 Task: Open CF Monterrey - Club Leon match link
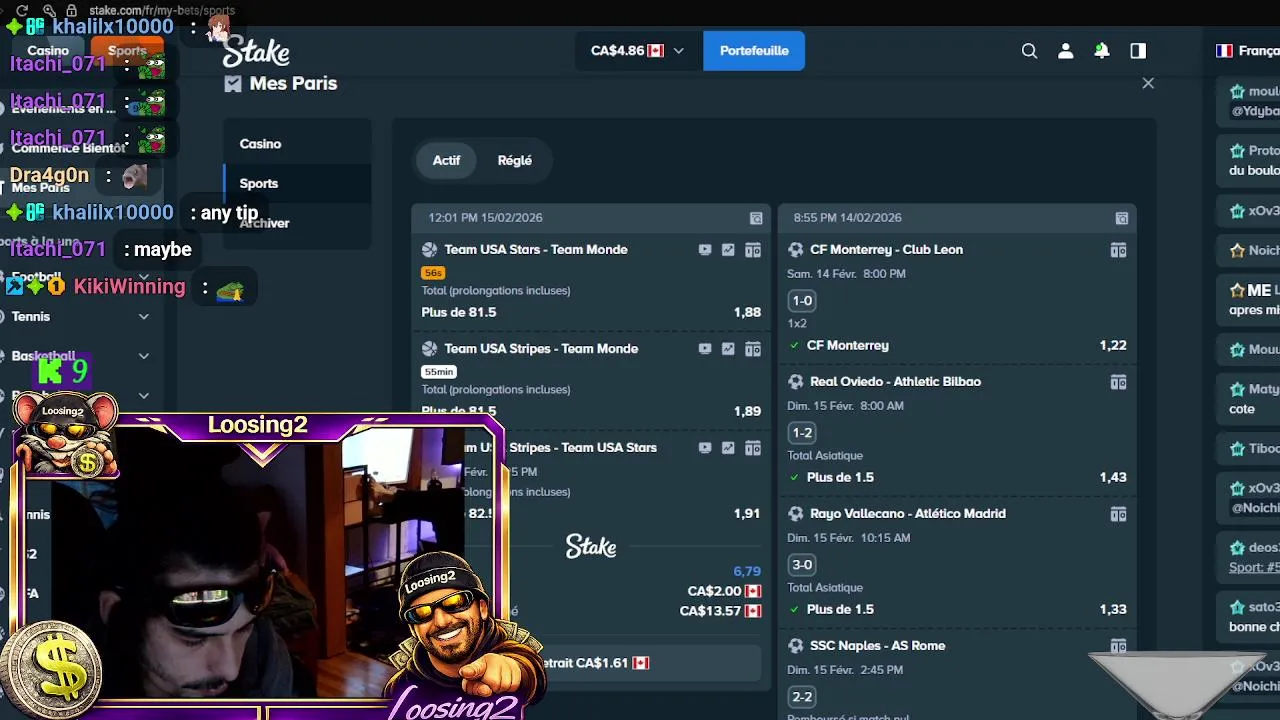tap(886, 250)
